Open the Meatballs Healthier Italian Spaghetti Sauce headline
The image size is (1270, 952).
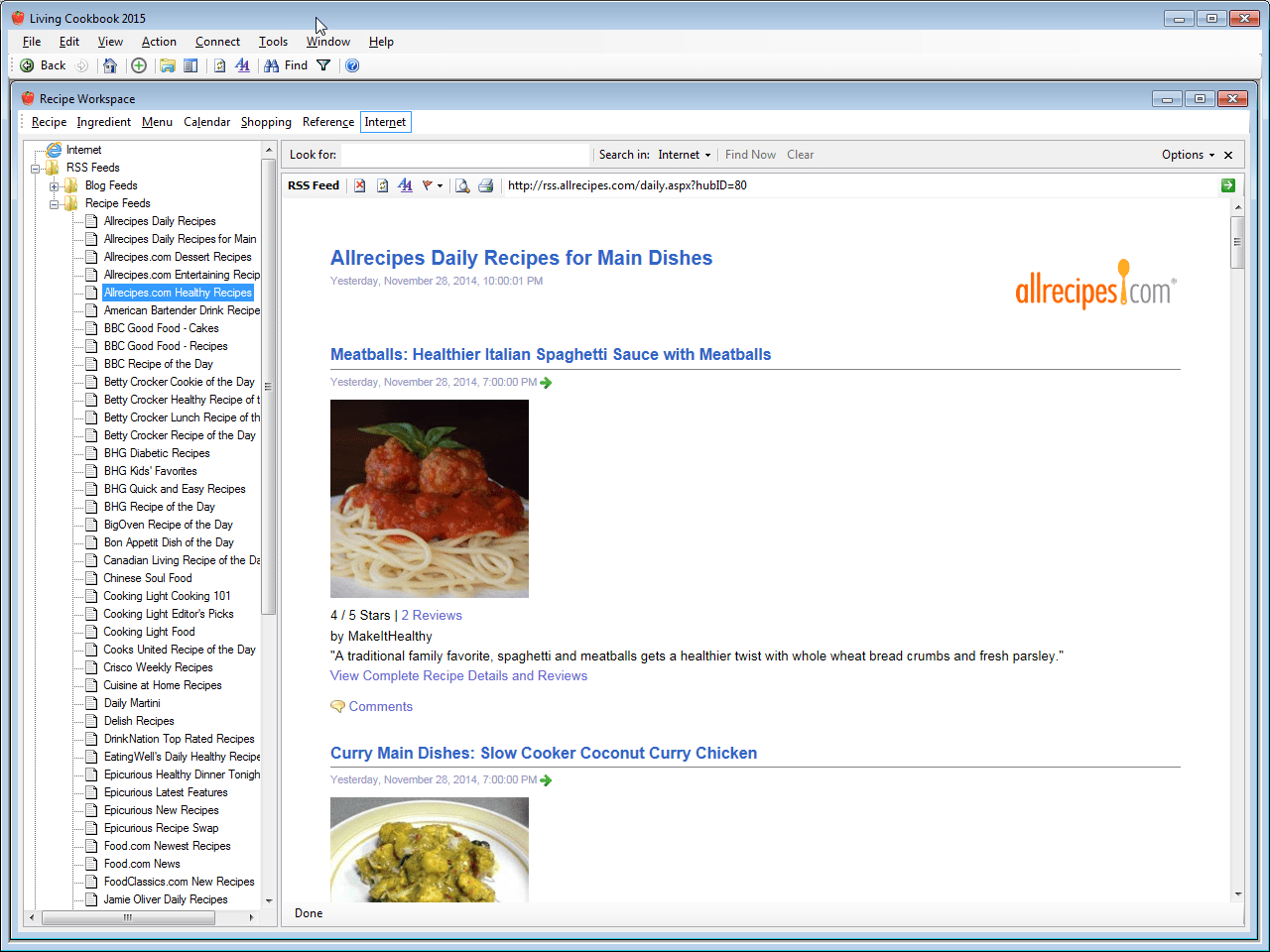click(551, 355)
